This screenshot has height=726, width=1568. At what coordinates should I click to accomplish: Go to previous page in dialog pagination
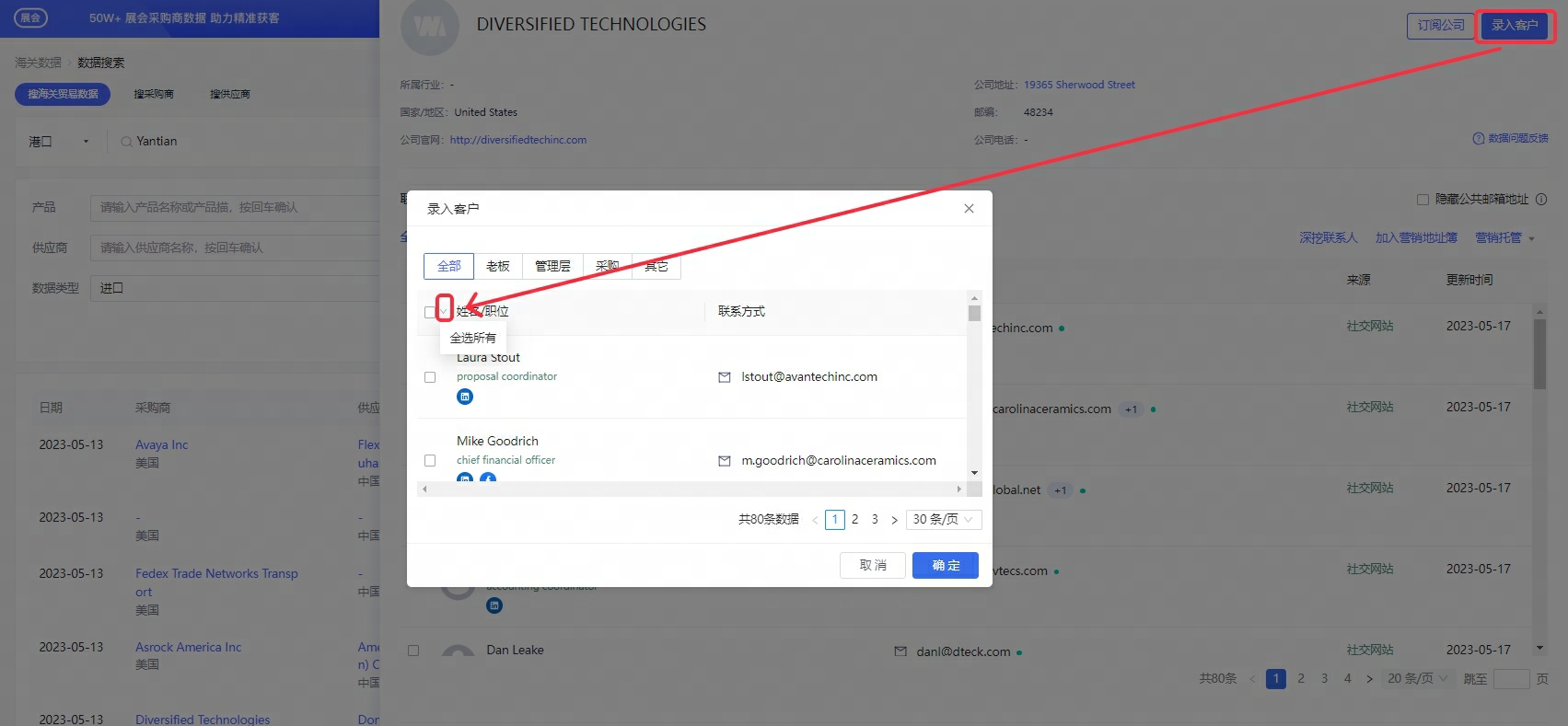click(x=815, y=520)
